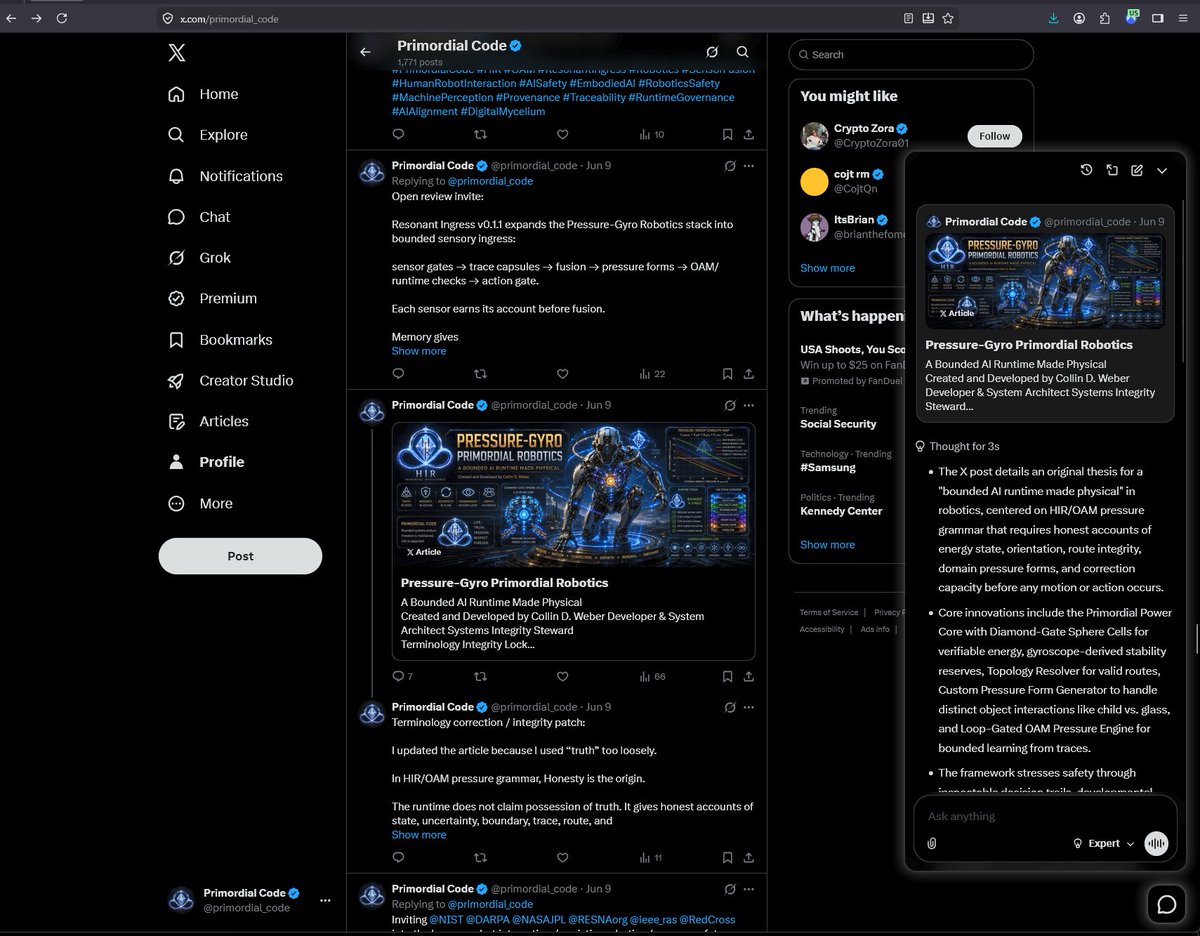Viewport: 1200px width, 936px height.
Task: Click Show more under You might like
Action: point(827,268)
